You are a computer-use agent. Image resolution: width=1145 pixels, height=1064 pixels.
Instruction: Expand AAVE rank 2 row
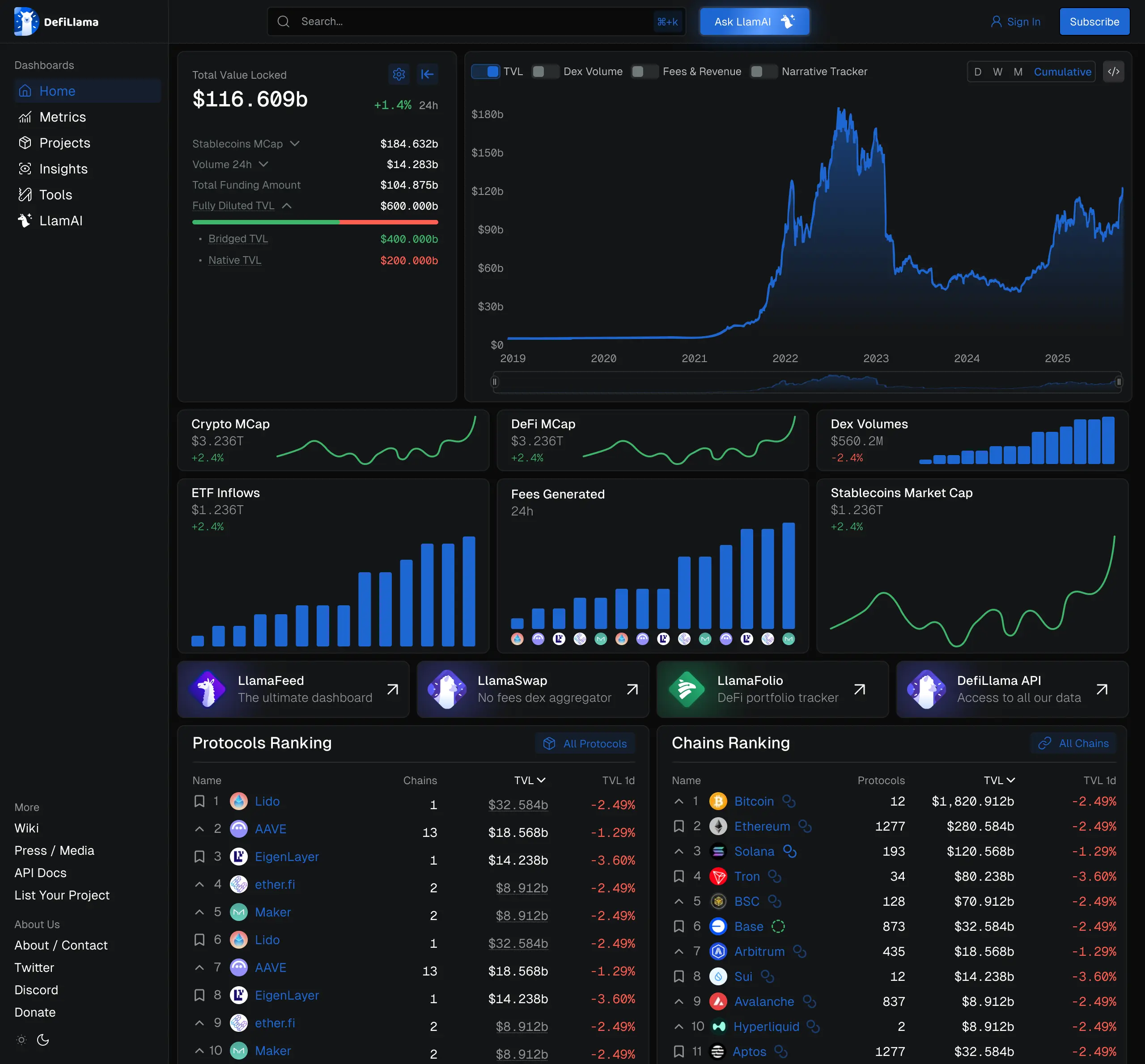coord(199,829)
